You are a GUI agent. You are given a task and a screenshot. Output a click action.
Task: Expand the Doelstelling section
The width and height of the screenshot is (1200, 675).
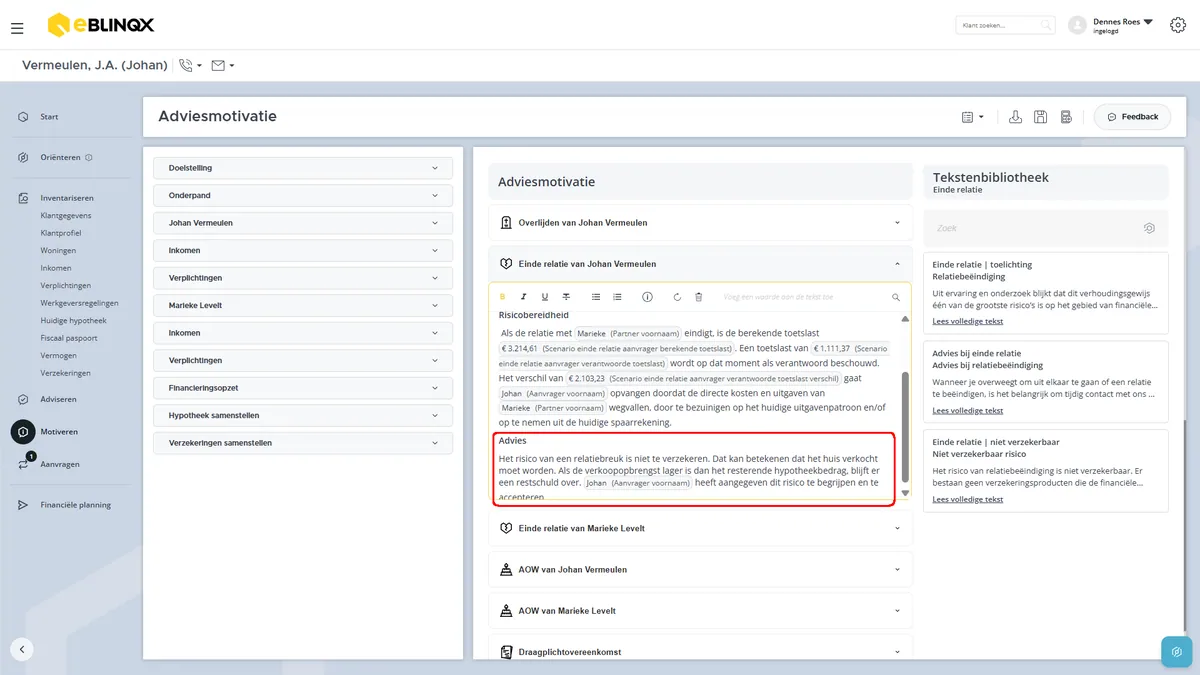coord(303,168)
